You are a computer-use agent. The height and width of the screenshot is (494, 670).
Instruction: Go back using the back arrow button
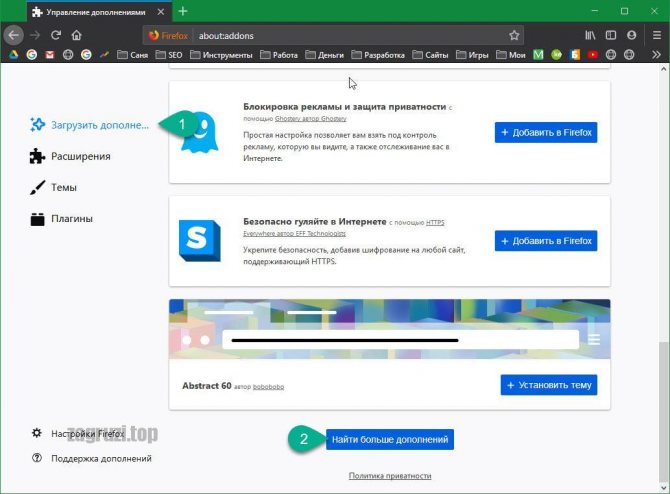pyautogui.click(x=14, y=35)
